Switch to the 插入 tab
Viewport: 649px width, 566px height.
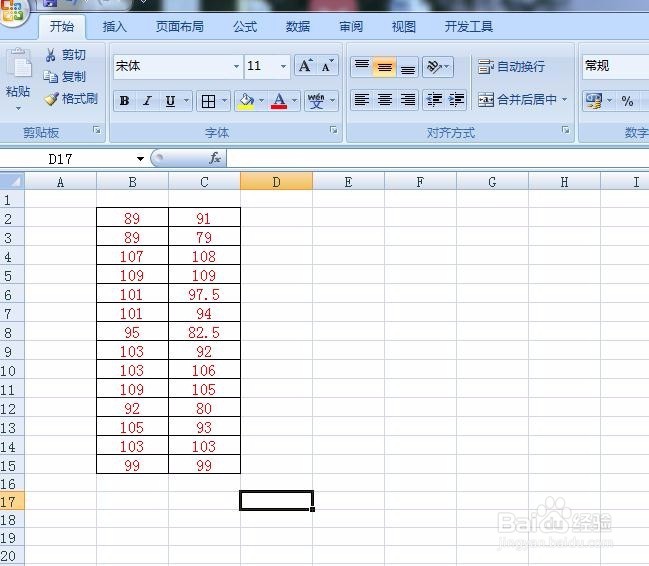tap(115, 27)
